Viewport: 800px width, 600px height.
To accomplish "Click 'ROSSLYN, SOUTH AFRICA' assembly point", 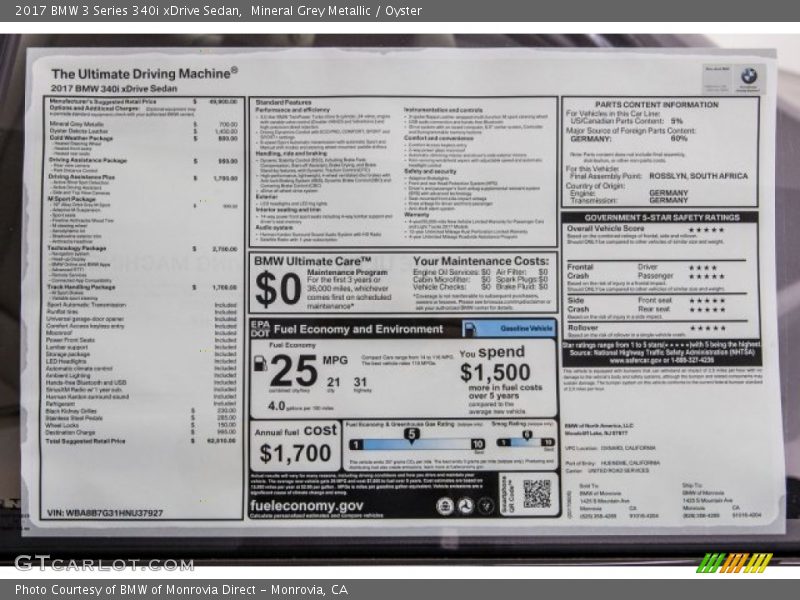I will point(698,176).
